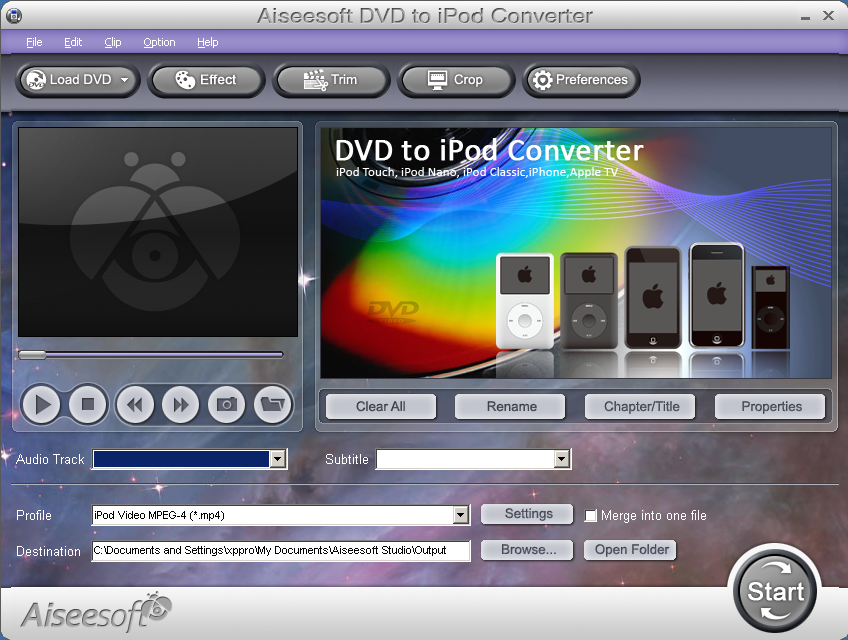Image resolution: width=848 pixels, height=640 pixels.
Task: Click Browse... for destination folder
Action: (527, 550)
